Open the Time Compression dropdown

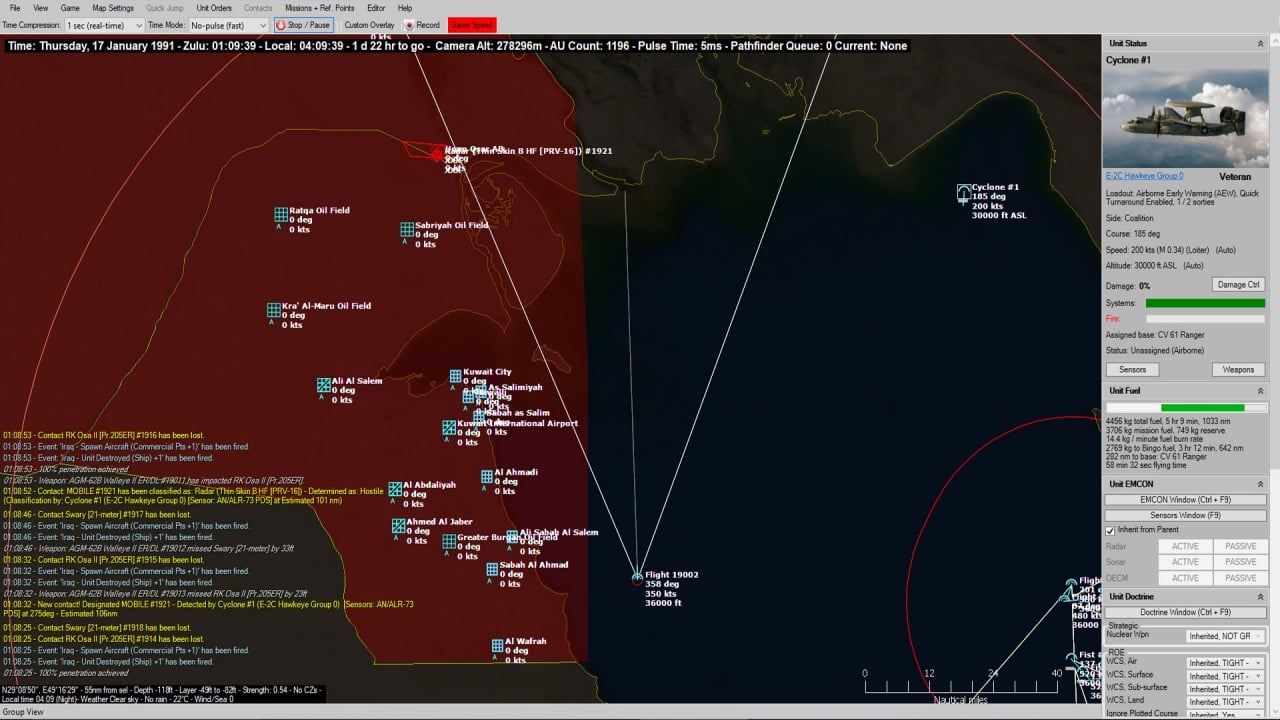[104, 25]
